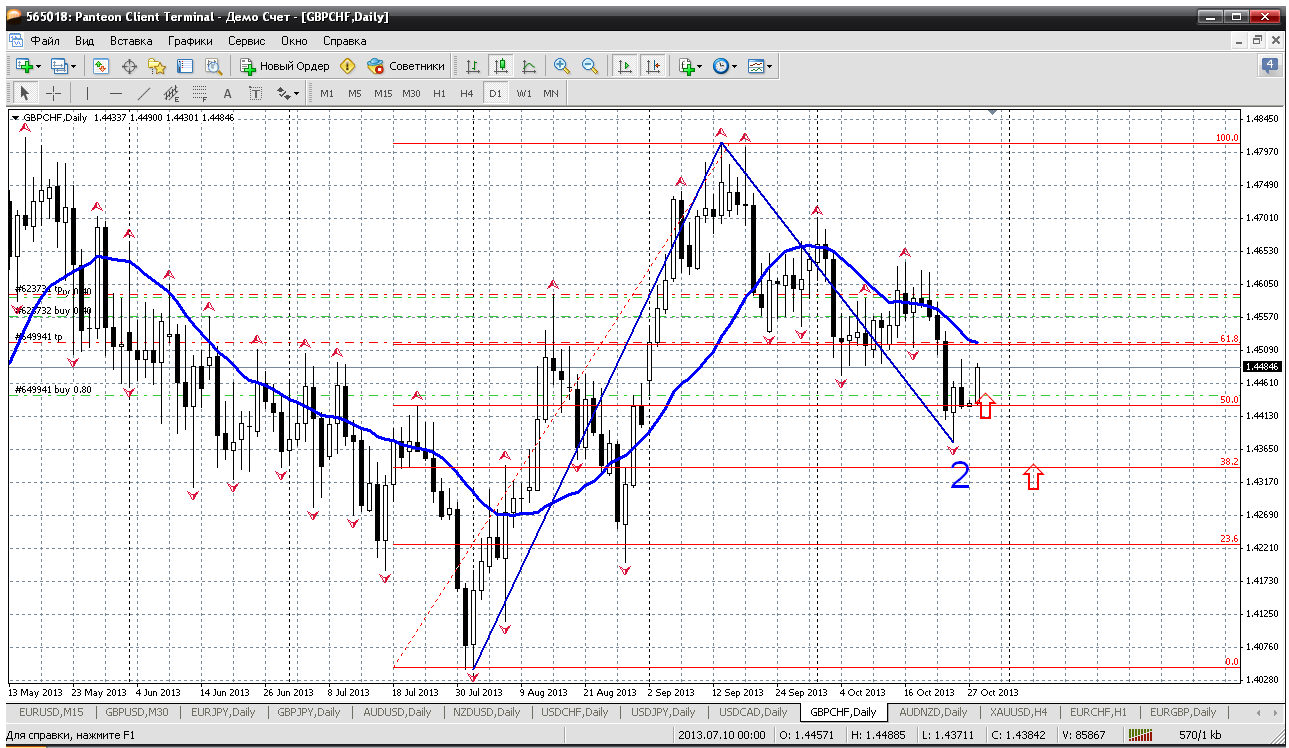Open the Справка menu
The height and width of the screenshot is (748, 1289).
[x=345, y=41]
